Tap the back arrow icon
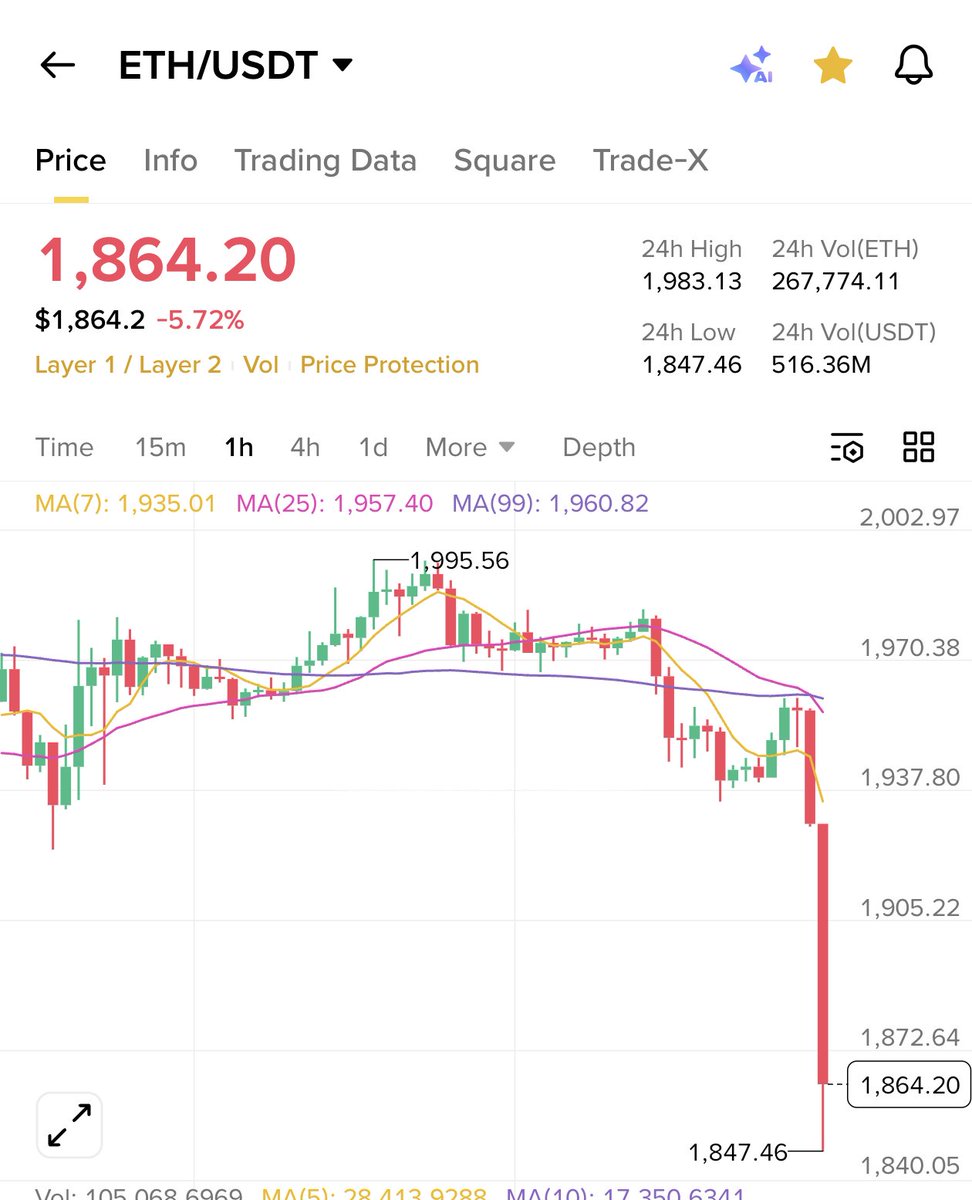This screenshot has width=972, height=1200. click(57, 66)
